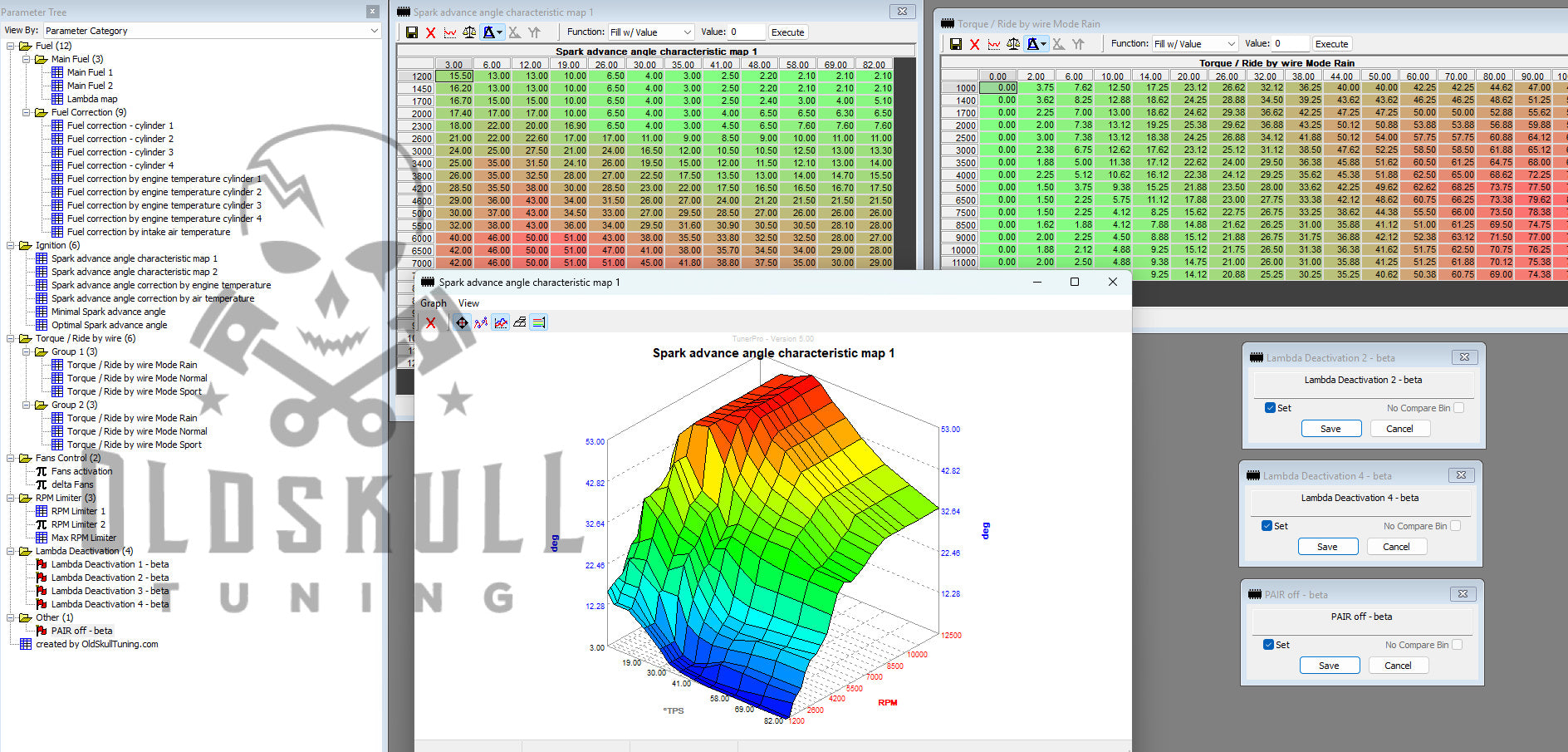The image size is (1568, 752).
Task: Toggle No Compare Bin in PAIR off dialog
Action: click(x=1458, y=645)
